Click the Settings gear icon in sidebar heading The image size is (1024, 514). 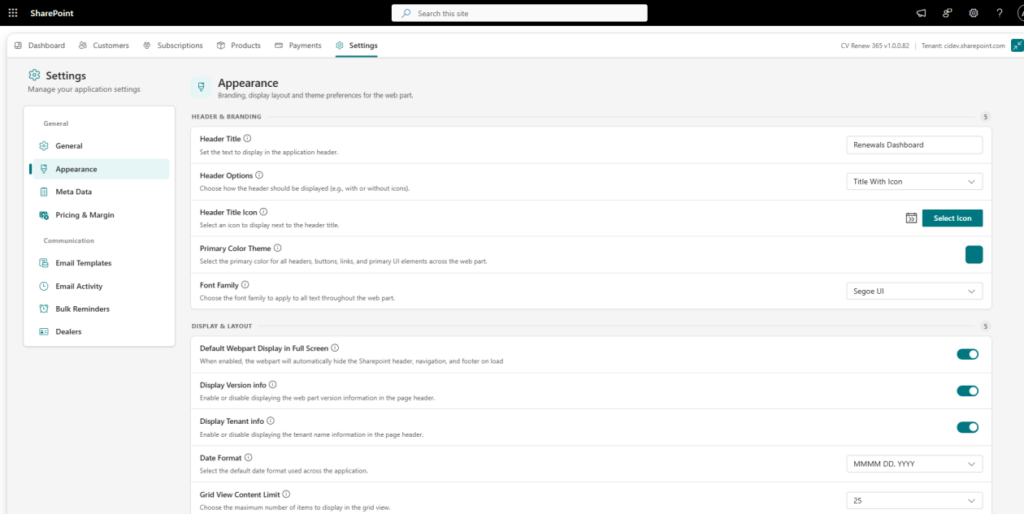pos(35,76)
